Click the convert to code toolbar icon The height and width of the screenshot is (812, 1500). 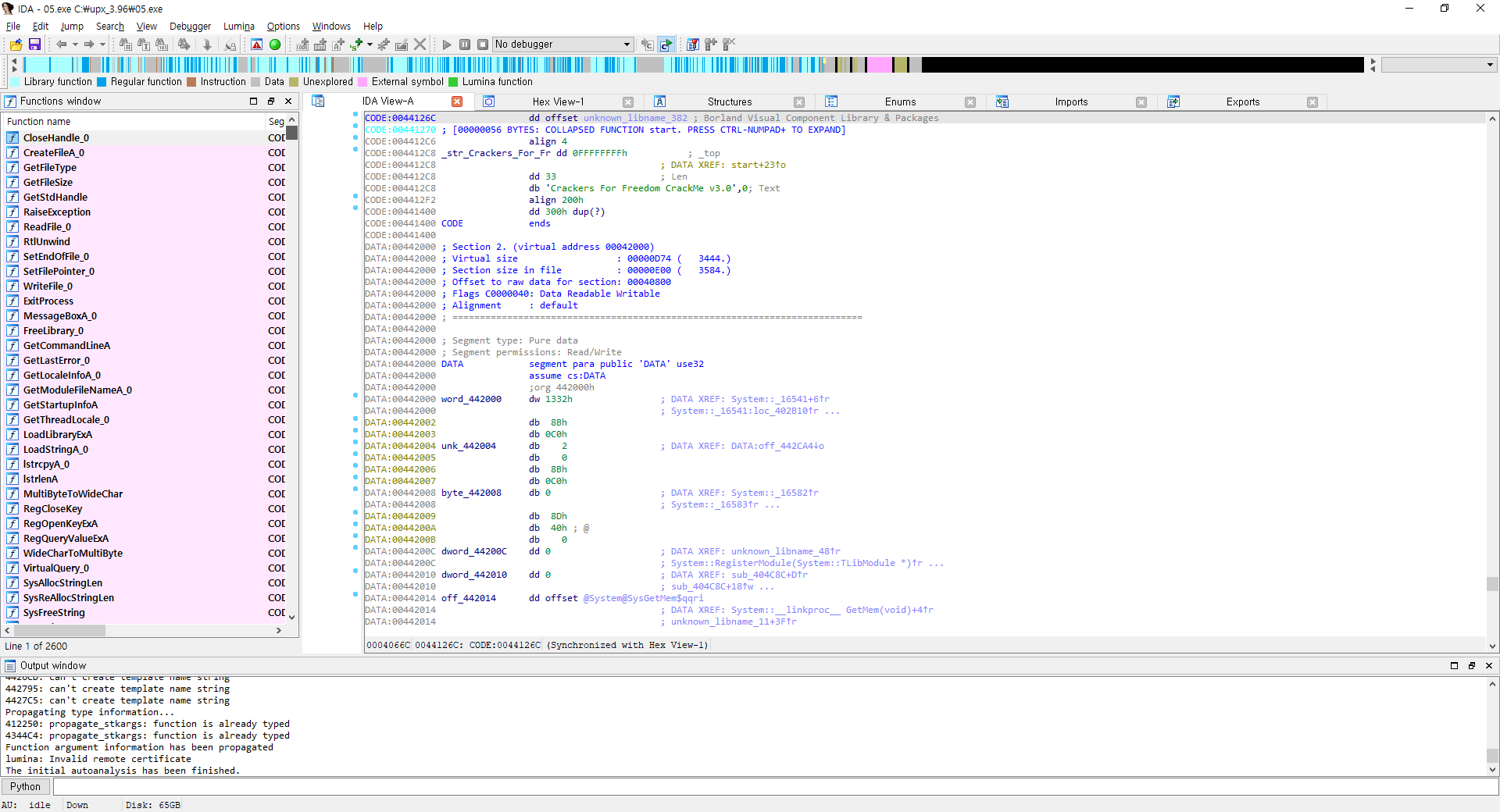[302, 45]
